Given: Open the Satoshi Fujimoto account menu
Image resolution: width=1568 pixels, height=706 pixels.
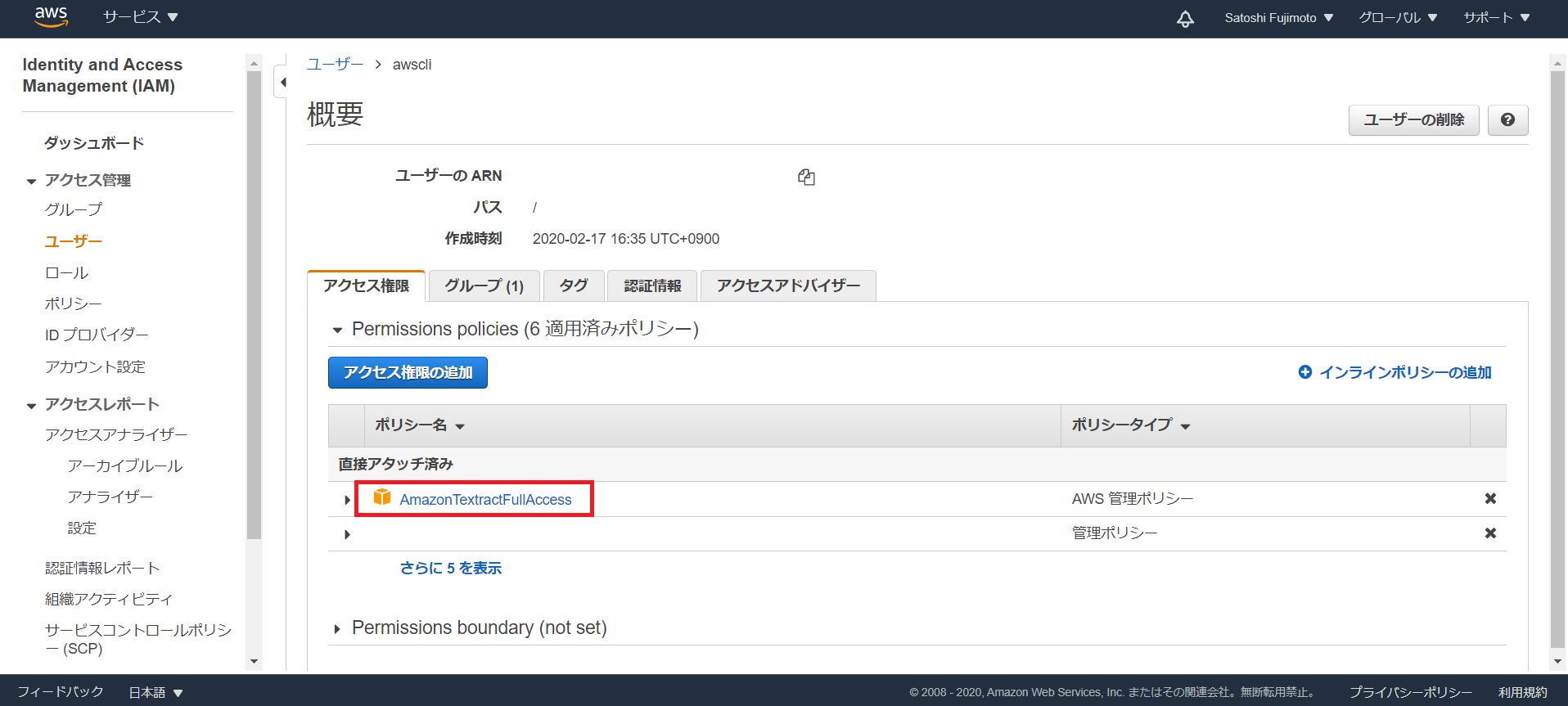Looking at the screenshot, I should [x=1279, y=18].
